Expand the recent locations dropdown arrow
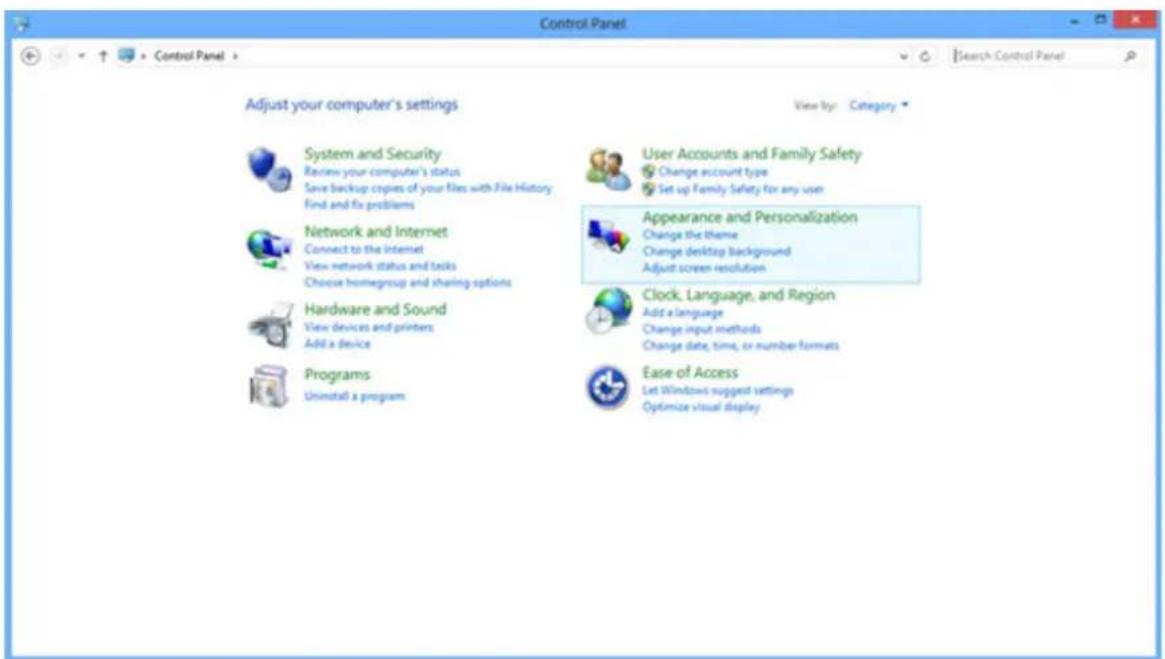The image size is (1165, 659). pos(81,56)
